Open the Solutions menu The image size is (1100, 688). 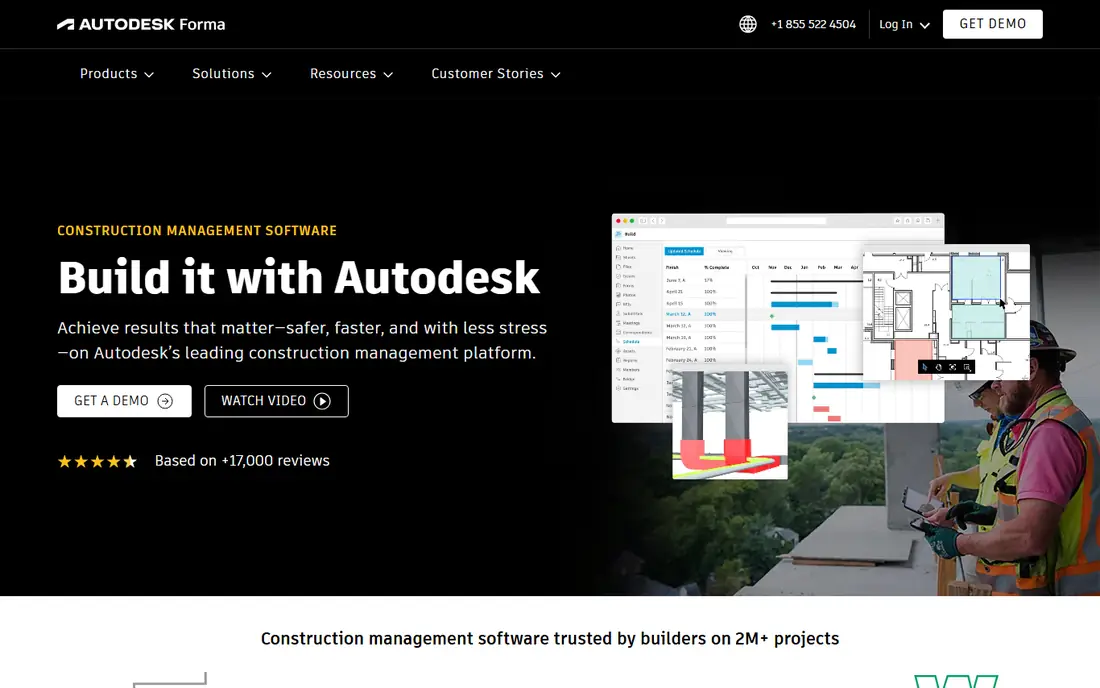tap(232, 74)
